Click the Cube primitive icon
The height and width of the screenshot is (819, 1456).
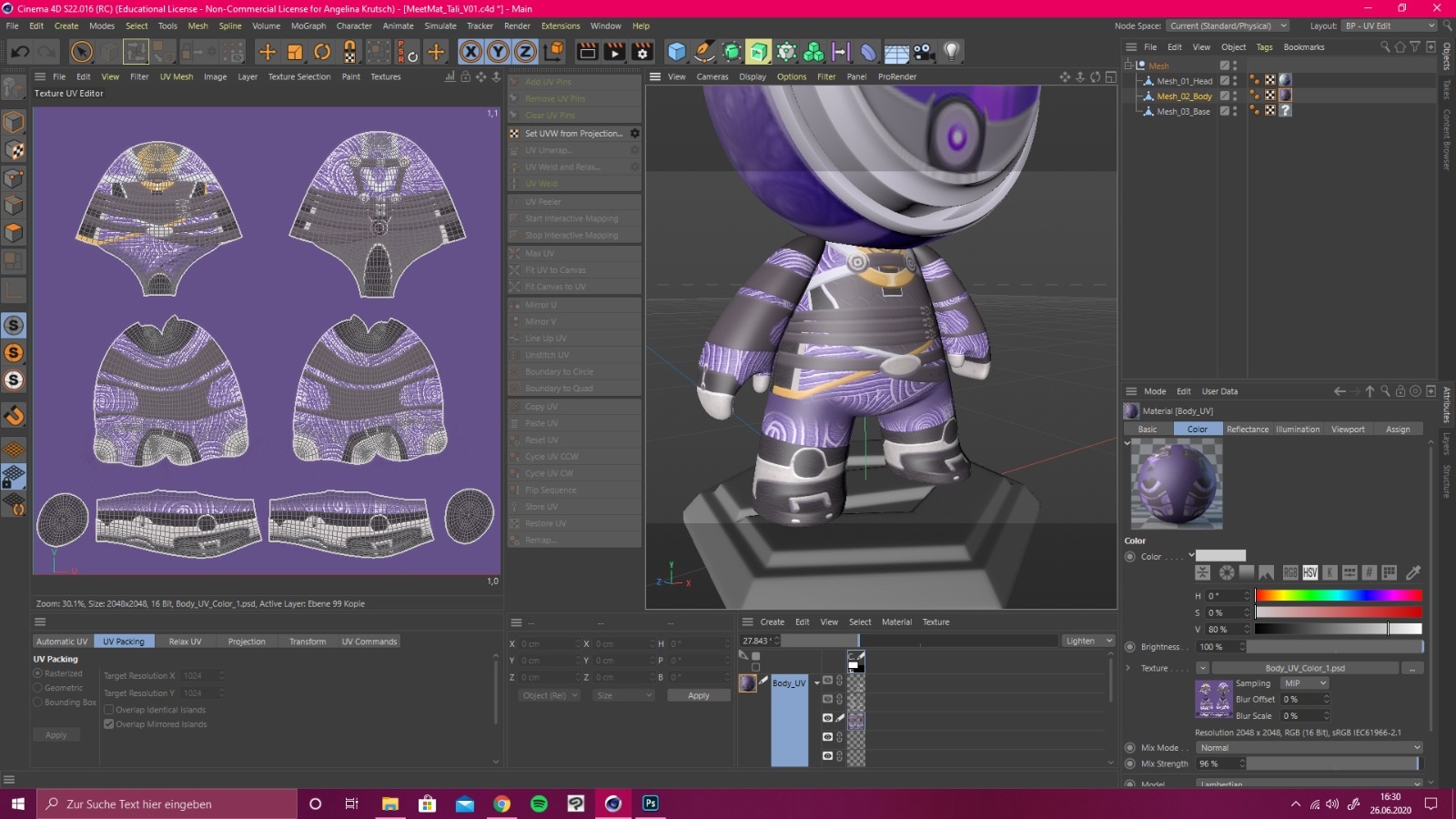(676, 52)
